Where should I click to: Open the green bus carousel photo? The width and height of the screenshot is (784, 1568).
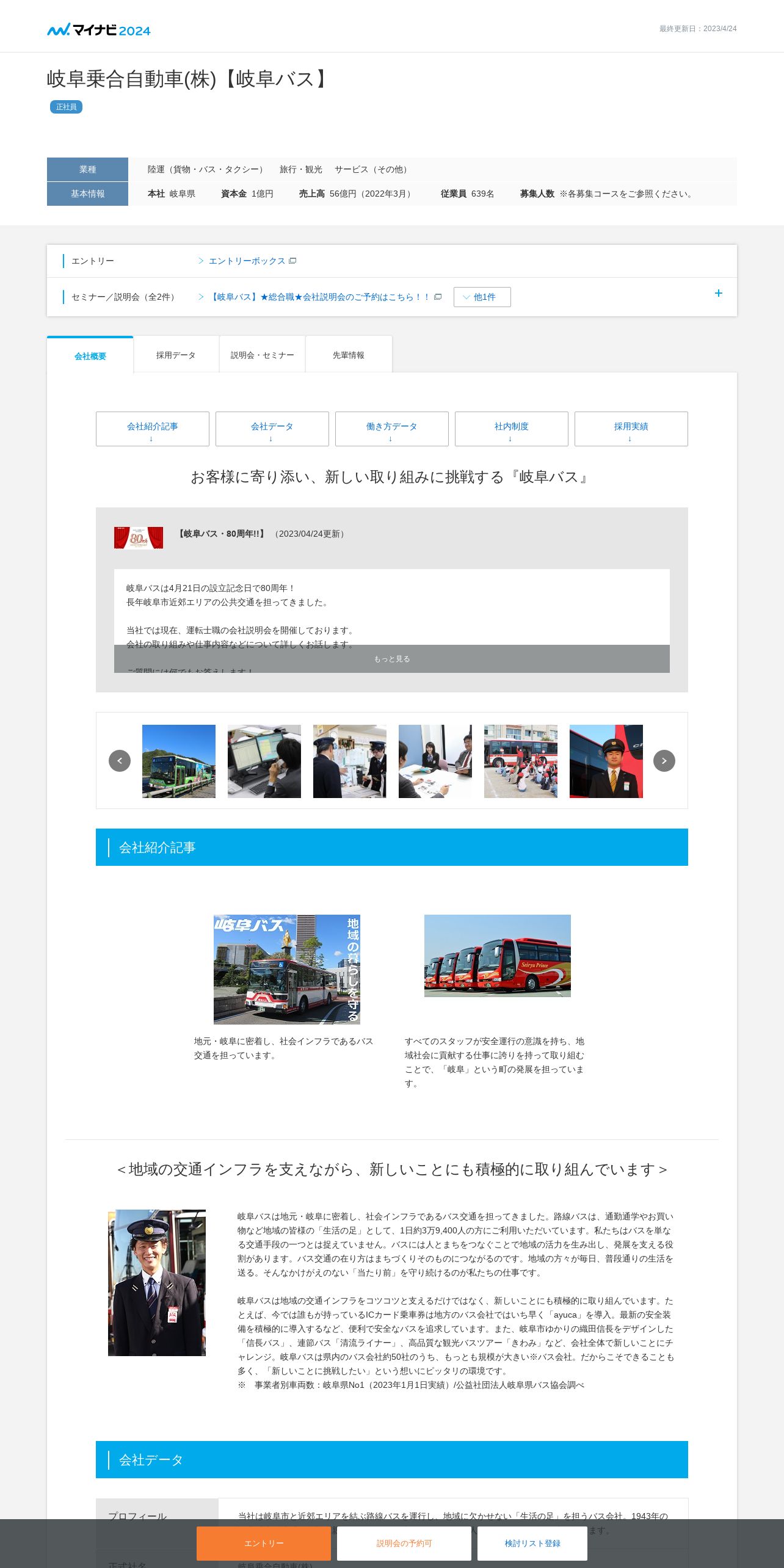pos(179,761)
